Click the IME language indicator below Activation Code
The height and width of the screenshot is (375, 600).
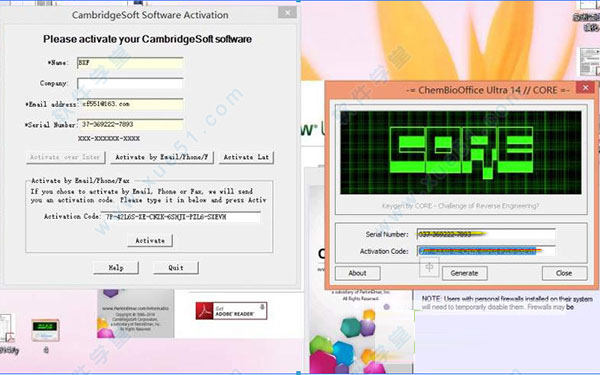(429, 267)
